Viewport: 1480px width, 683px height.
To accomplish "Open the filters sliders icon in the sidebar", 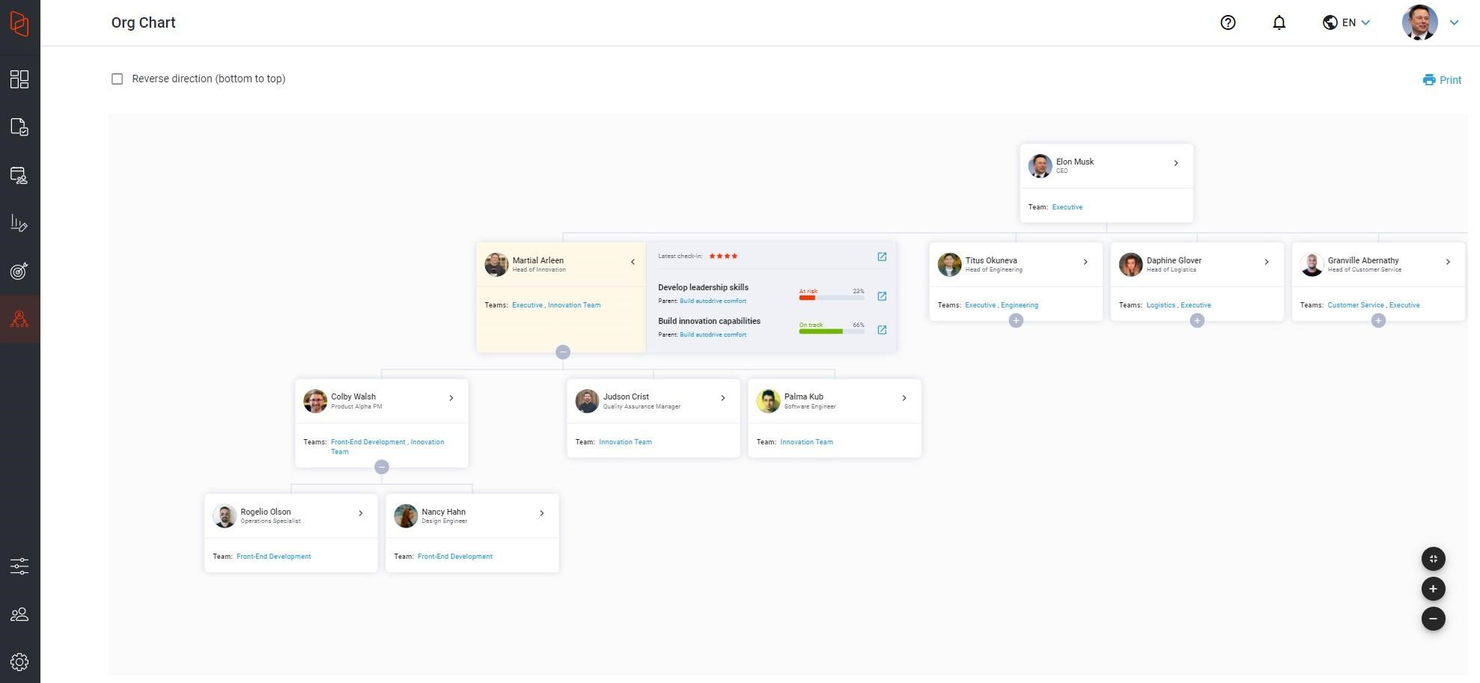I will [x=19, y=565].
